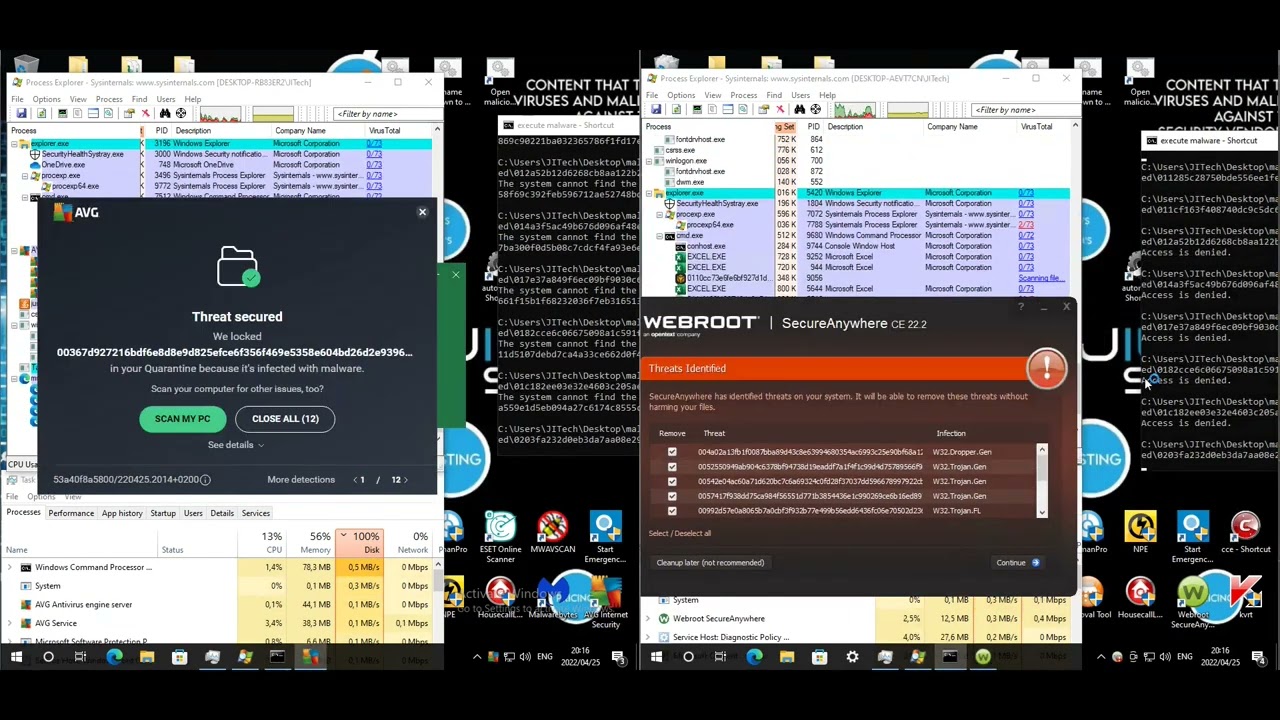Expand Webroot SecureAnywhere row in right Task Manager

(x=648, y=618)
